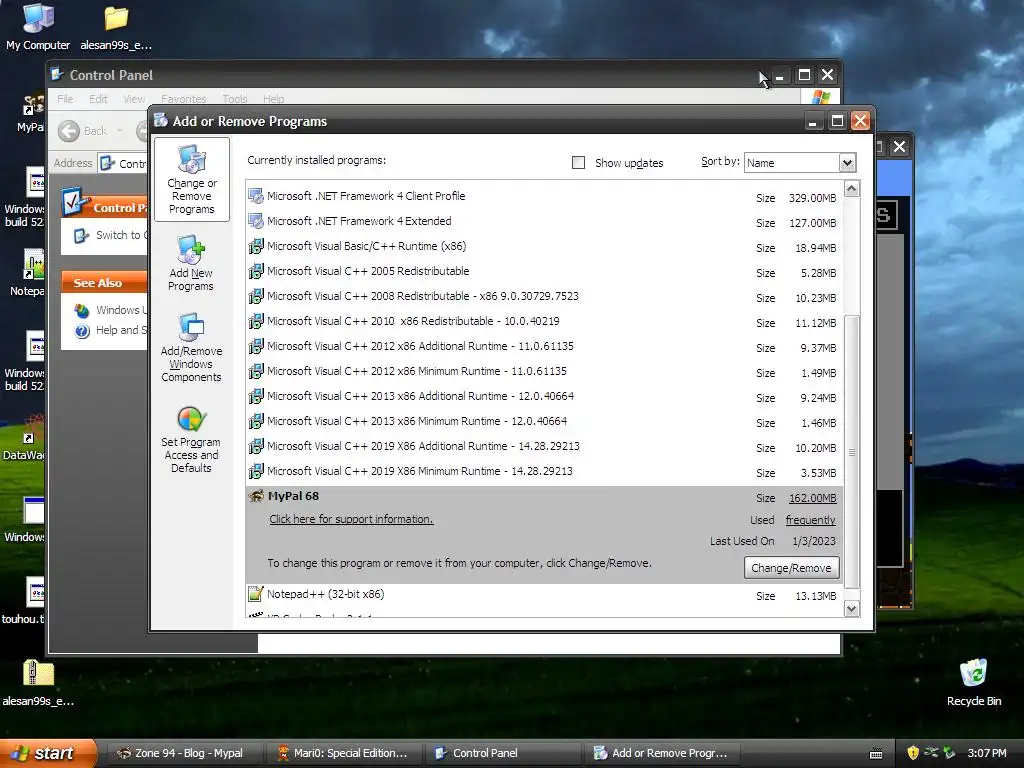Click icon of Visual C++ 2008 Redistributable

pyautogui.click(x=256, y=296)
